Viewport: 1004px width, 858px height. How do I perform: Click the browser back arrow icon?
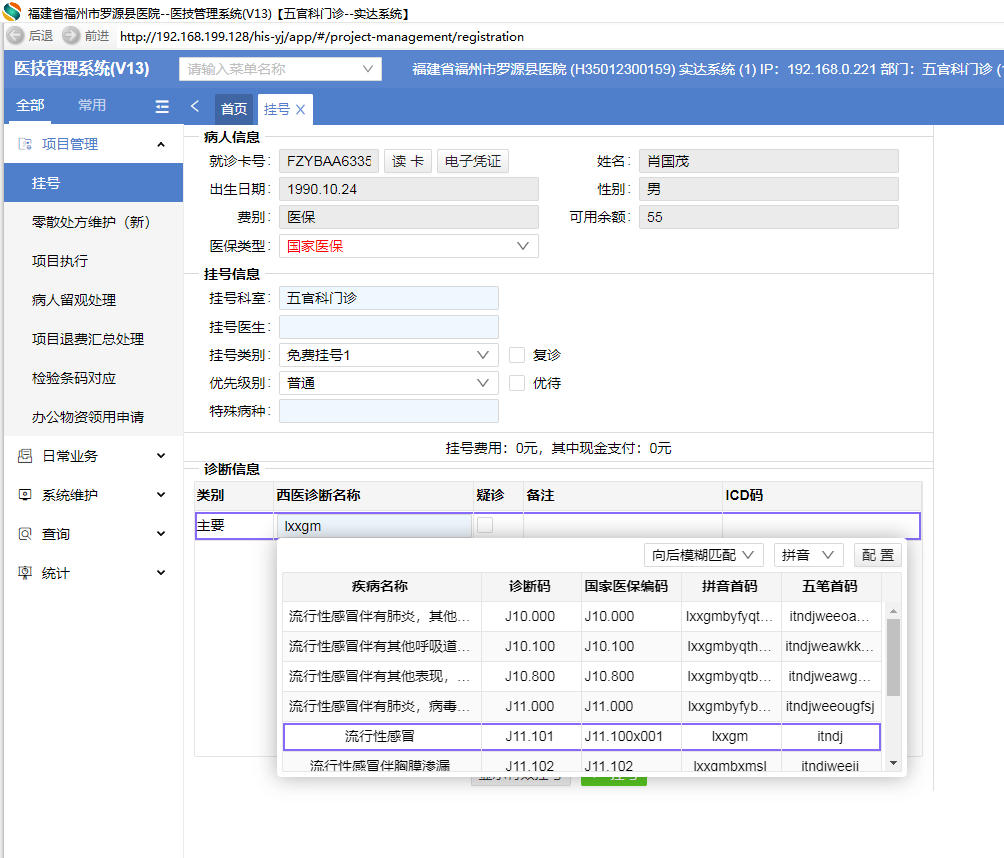pos(15,35)
